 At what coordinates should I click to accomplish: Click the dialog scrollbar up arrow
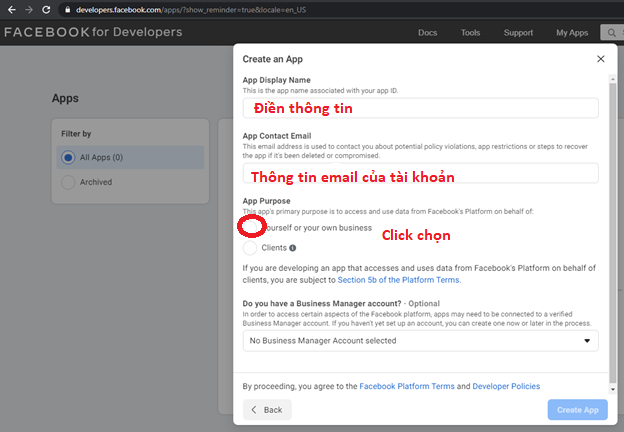[x=613, y=79]
